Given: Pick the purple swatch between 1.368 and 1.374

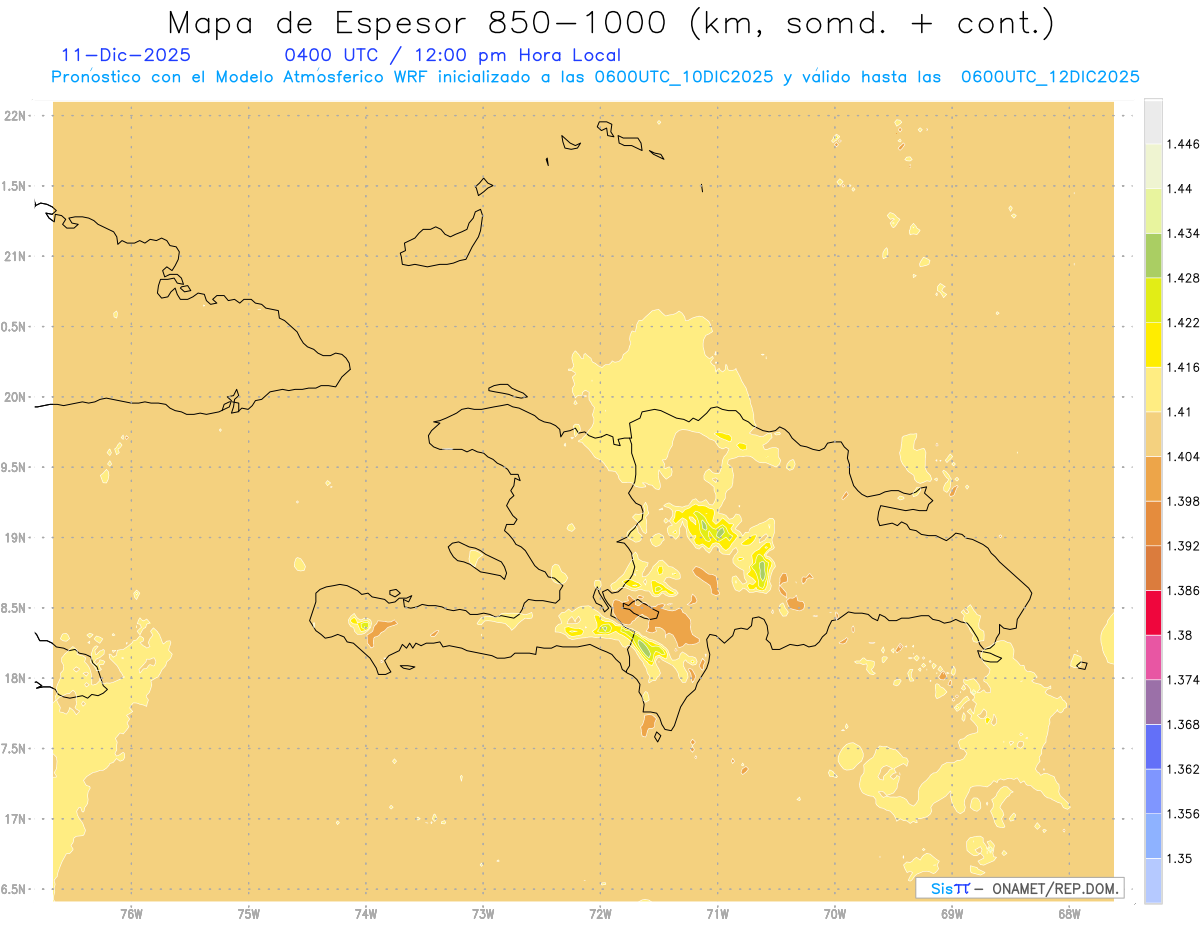Looking at the screenshot, I should [x=1153, y=702].
